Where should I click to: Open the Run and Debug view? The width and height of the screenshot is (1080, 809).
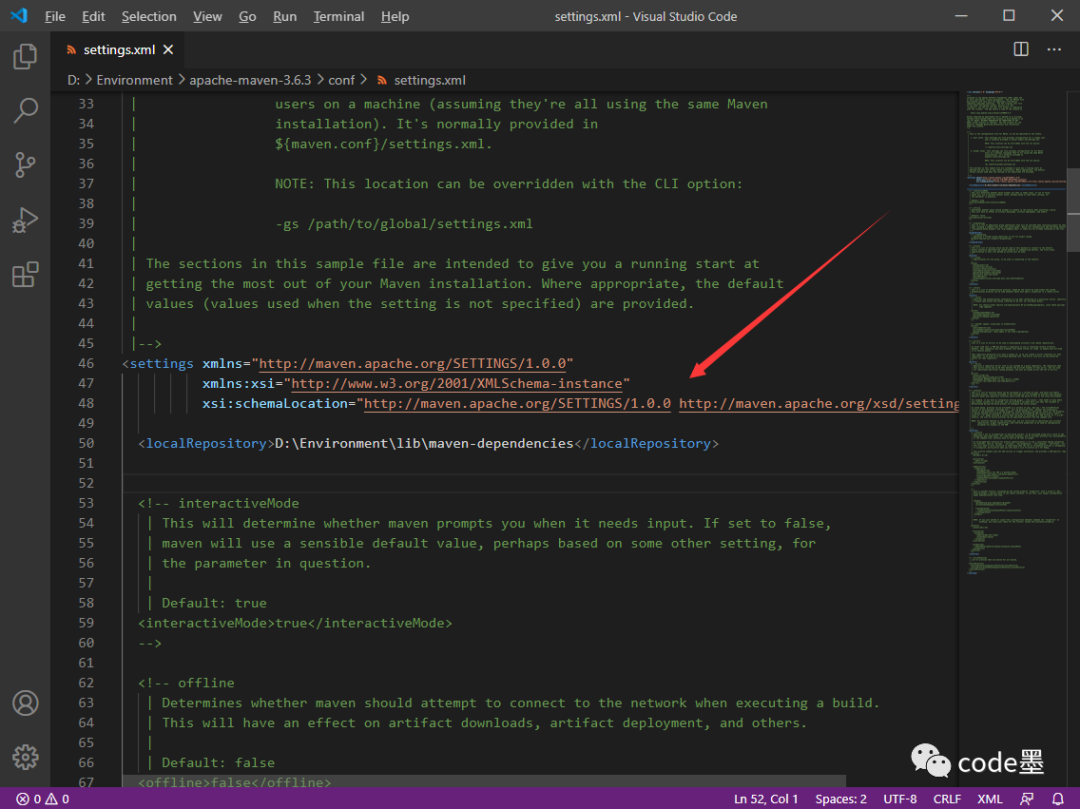pyautogui.click(x=25, y=220)
